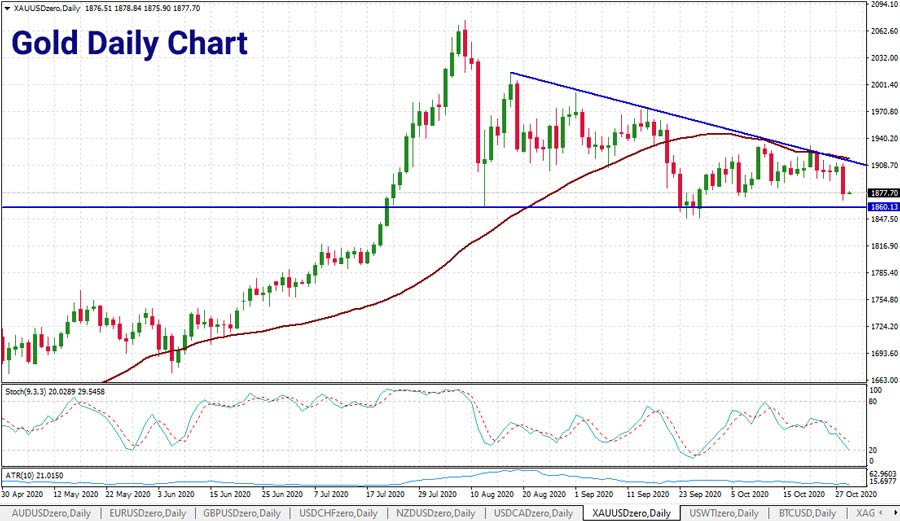
Task: Open the NZDUSDzero,Daily tab
Action: (x=436, y=513)
